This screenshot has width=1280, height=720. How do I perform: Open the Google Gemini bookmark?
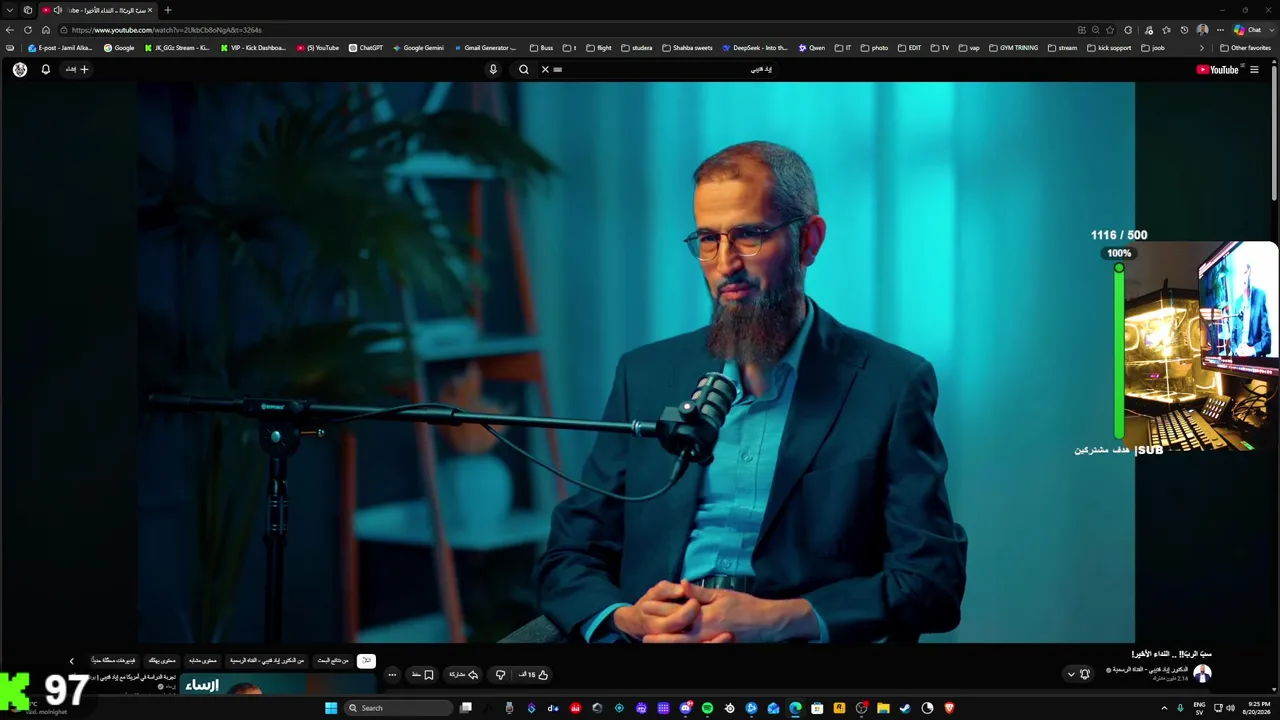pos(418,48)
